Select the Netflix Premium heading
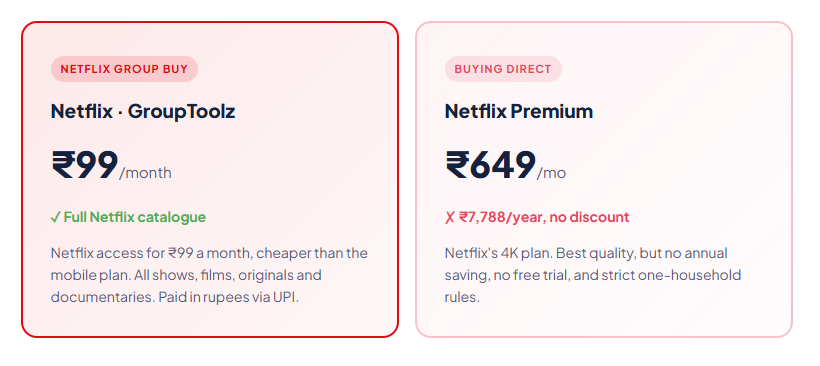 tap(519, 111)
